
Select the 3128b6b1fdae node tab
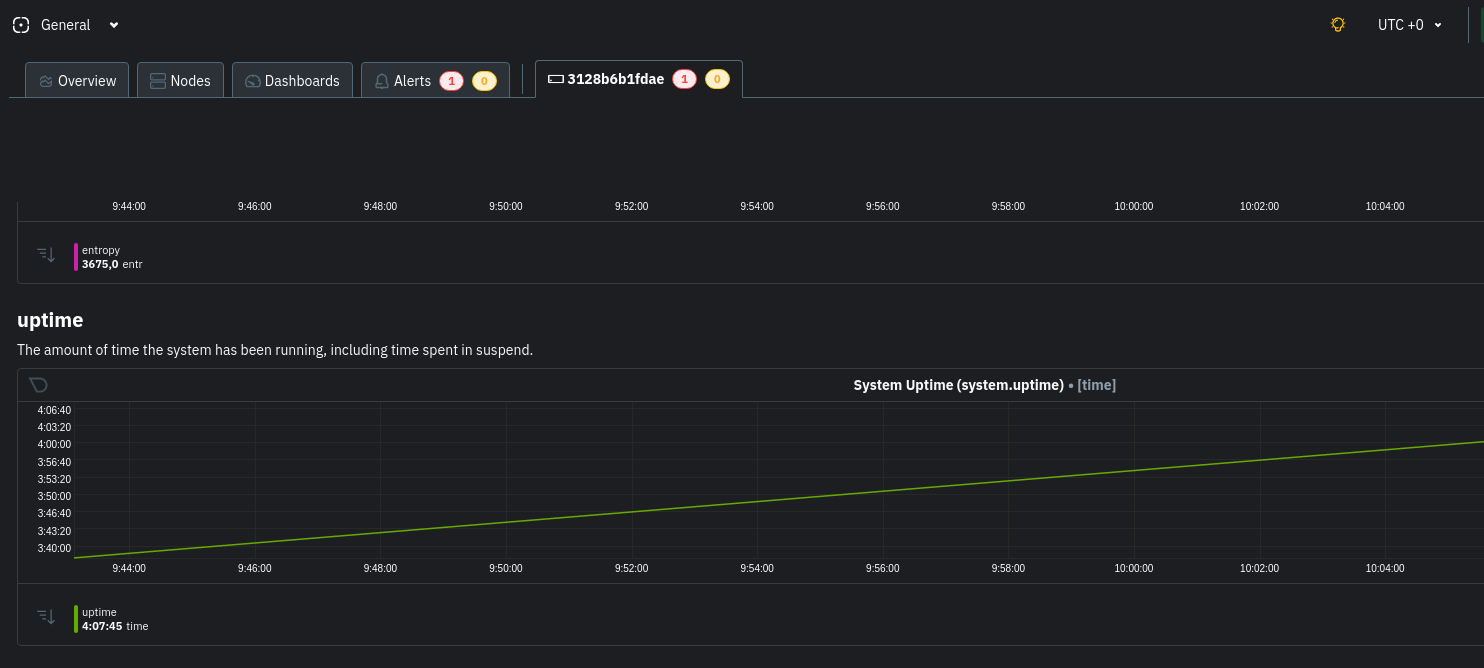tap(639, 79)
